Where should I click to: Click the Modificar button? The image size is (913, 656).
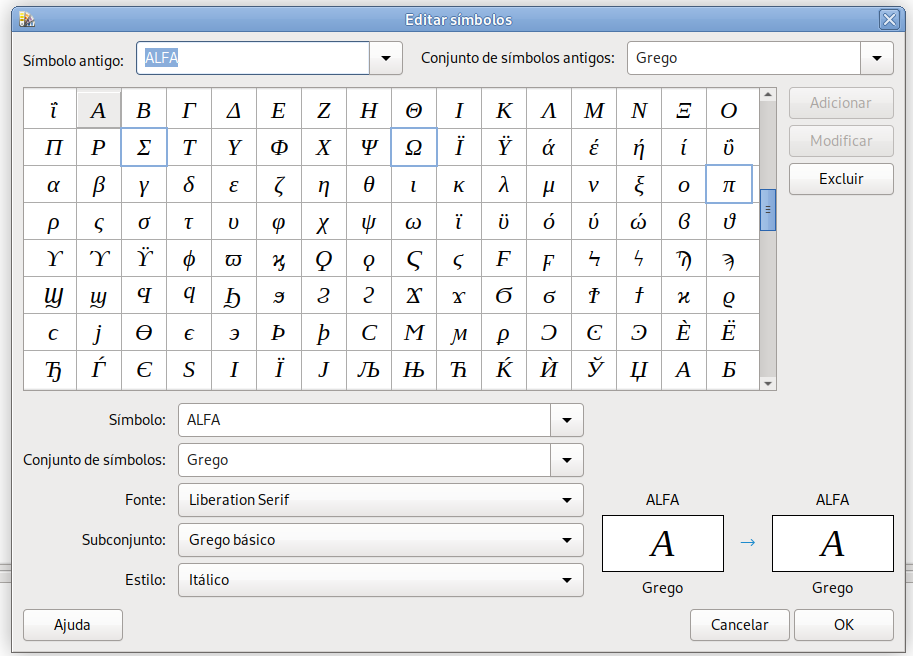(x=841, y=141)
